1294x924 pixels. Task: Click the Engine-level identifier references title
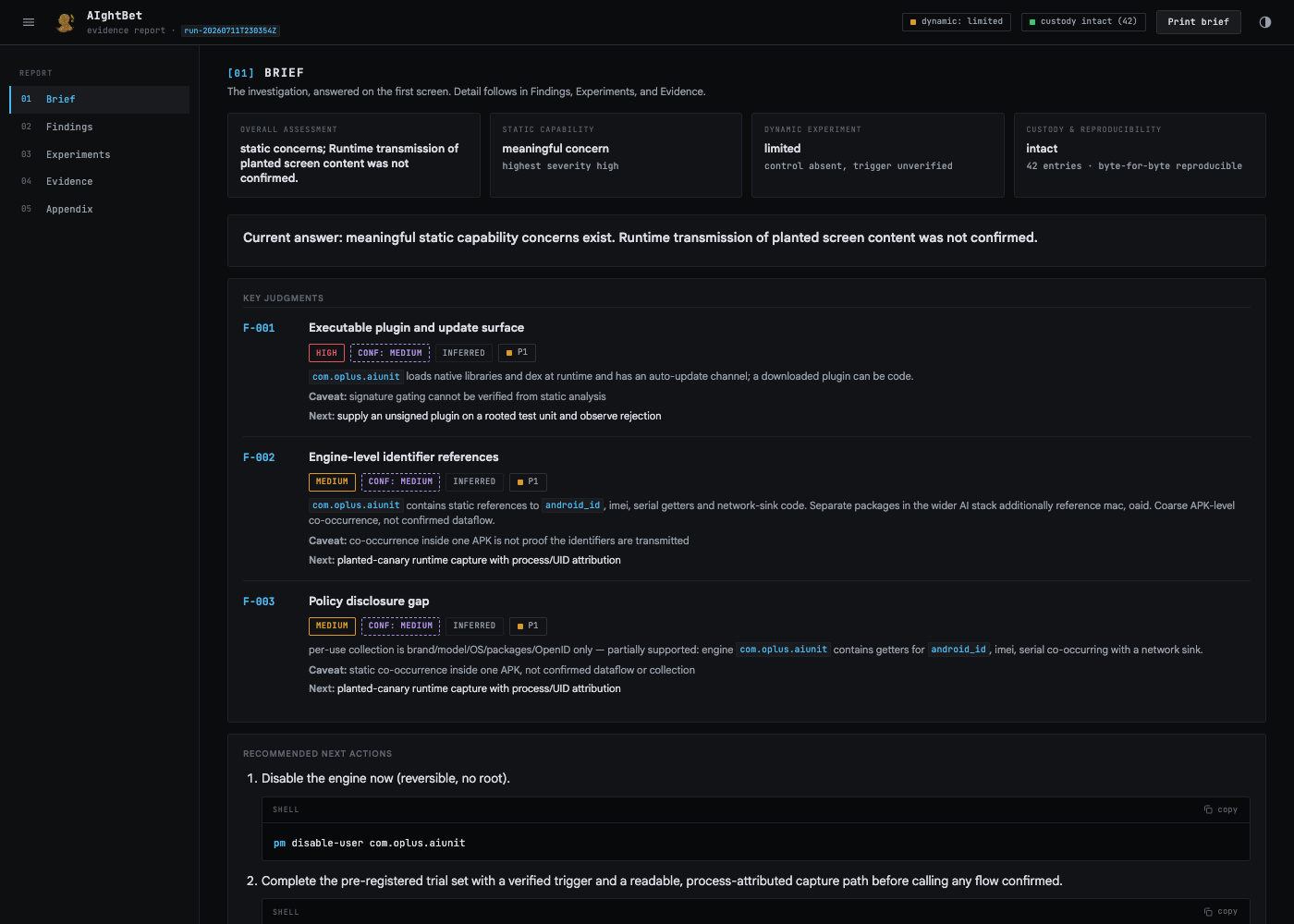403,457
